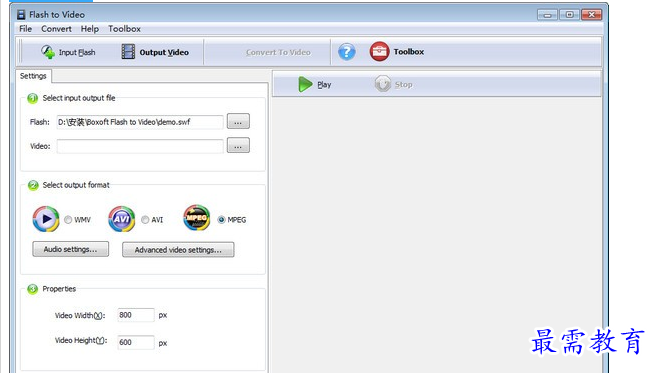Screen dimensions: 653x373
Task: Click the MPEG format icon
Action: click(197, 218)
